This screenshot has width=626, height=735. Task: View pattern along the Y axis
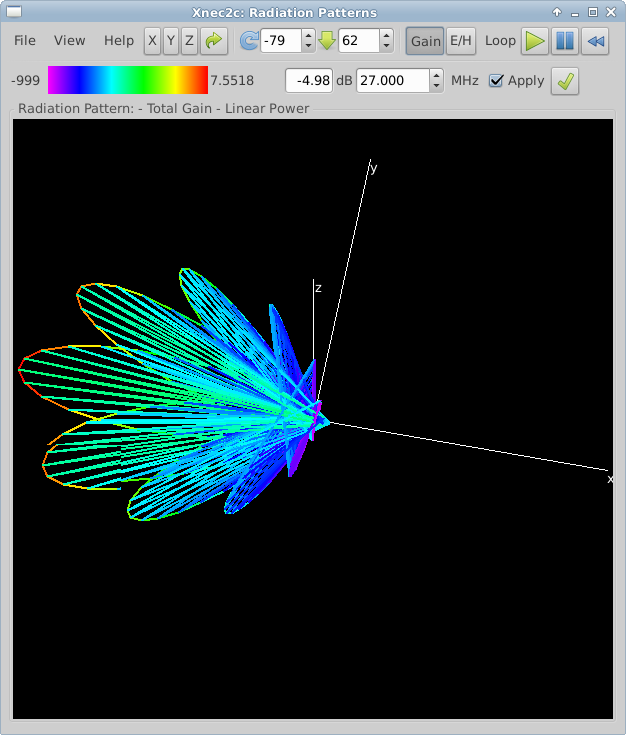tap(171, 41)
